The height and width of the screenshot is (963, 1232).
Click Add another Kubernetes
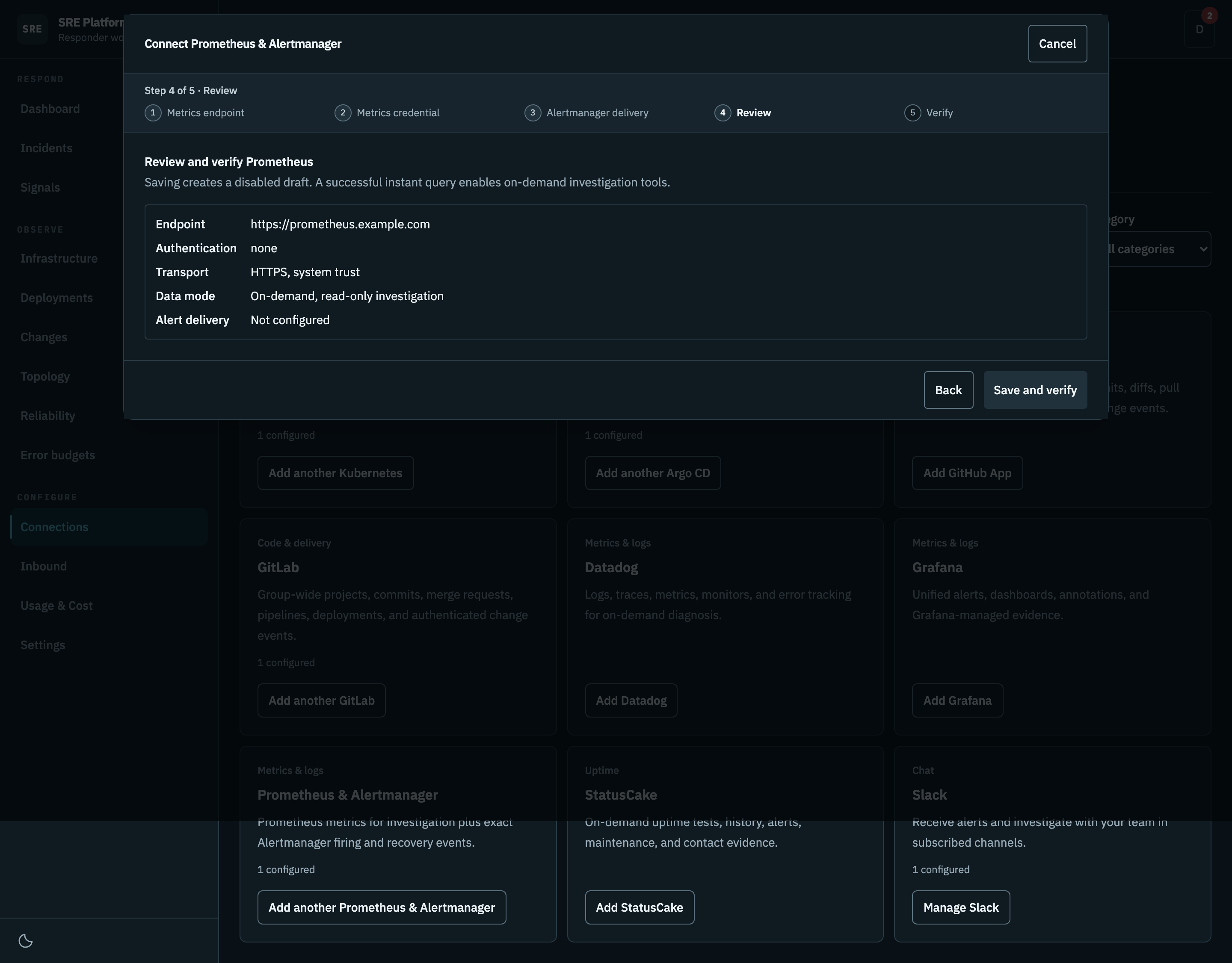[x=336, y=473]
